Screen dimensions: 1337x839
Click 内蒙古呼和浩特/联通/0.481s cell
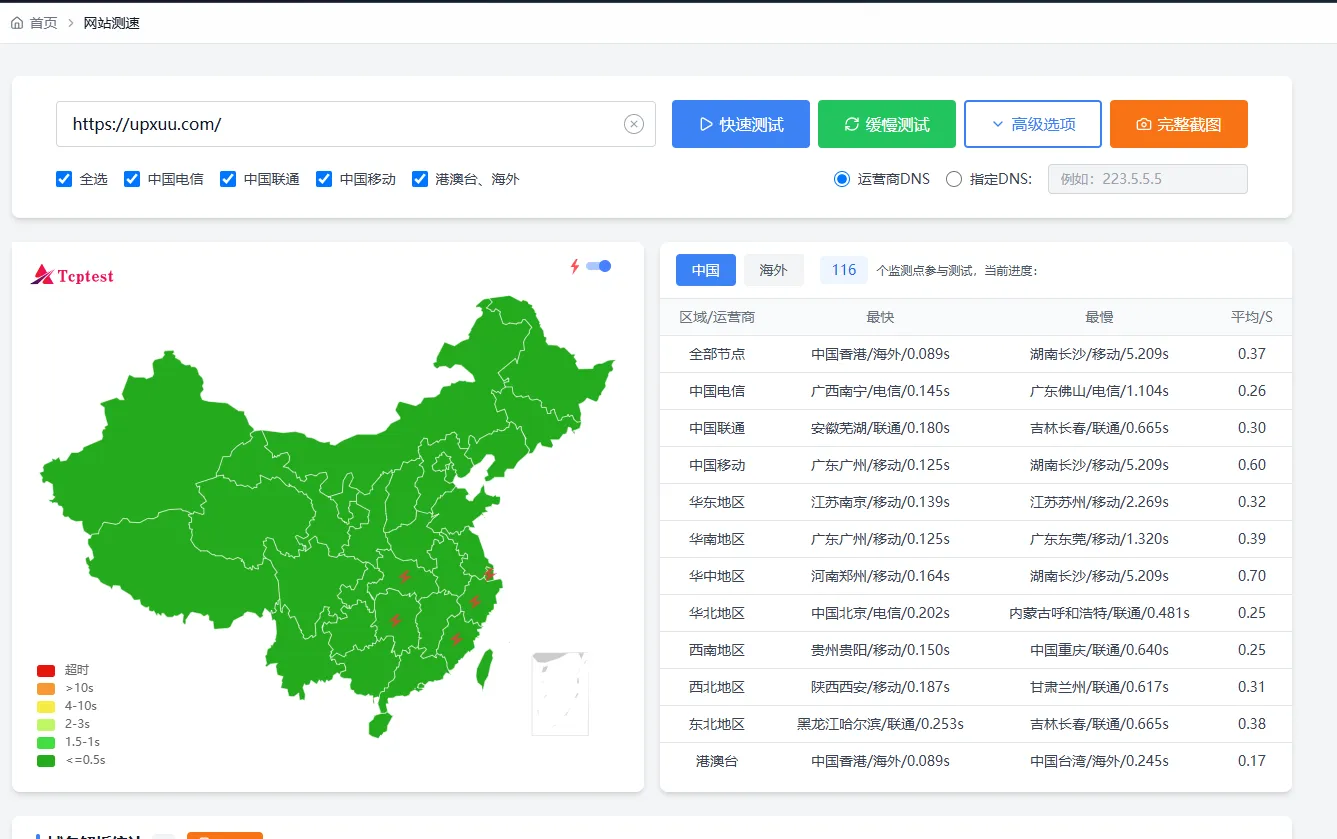coord(1099,613)
